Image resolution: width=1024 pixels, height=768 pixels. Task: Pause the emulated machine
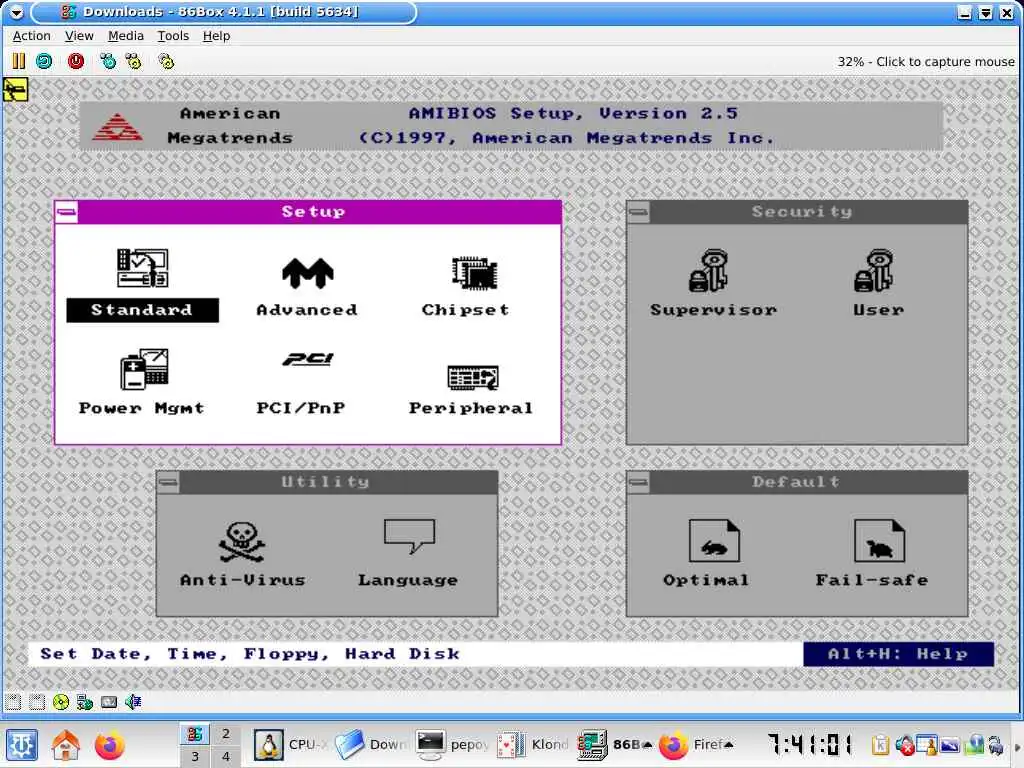coord(18,61)
